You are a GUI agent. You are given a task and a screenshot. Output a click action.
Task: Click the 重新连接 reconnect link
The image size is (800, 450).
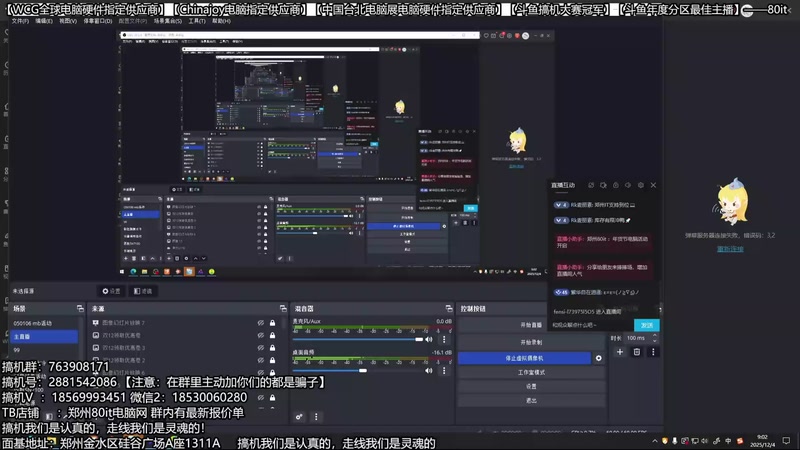730,249
